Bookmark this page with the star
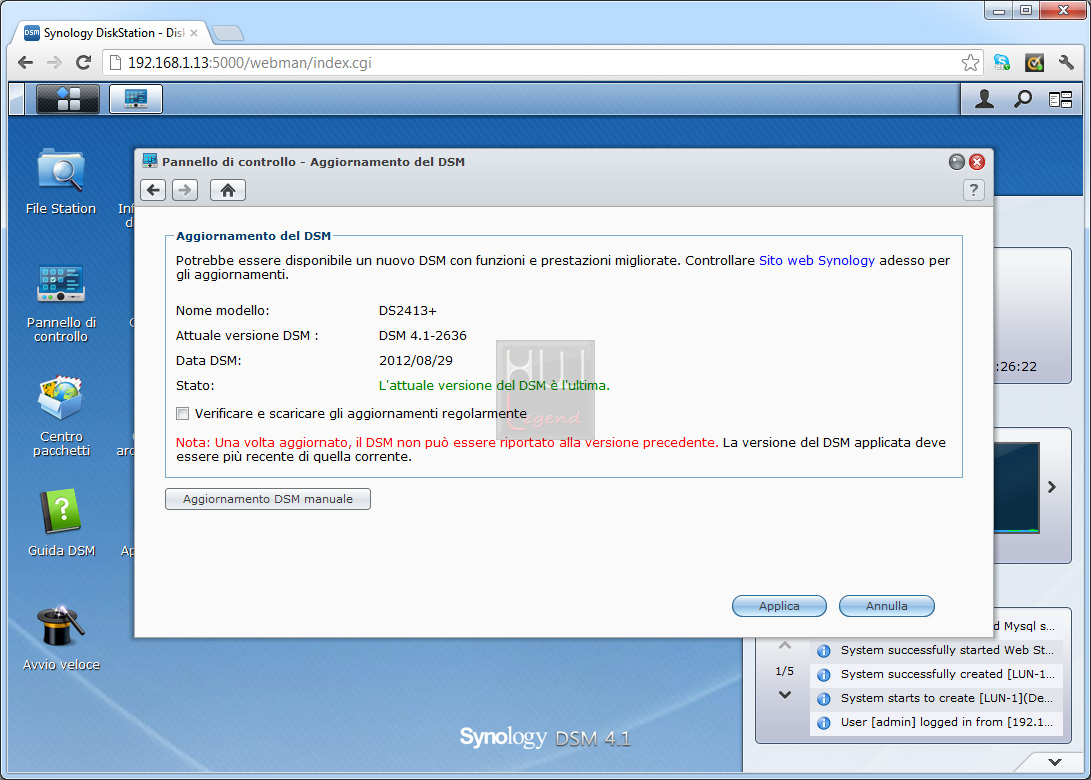The image size is (1091, 780). 970,63
